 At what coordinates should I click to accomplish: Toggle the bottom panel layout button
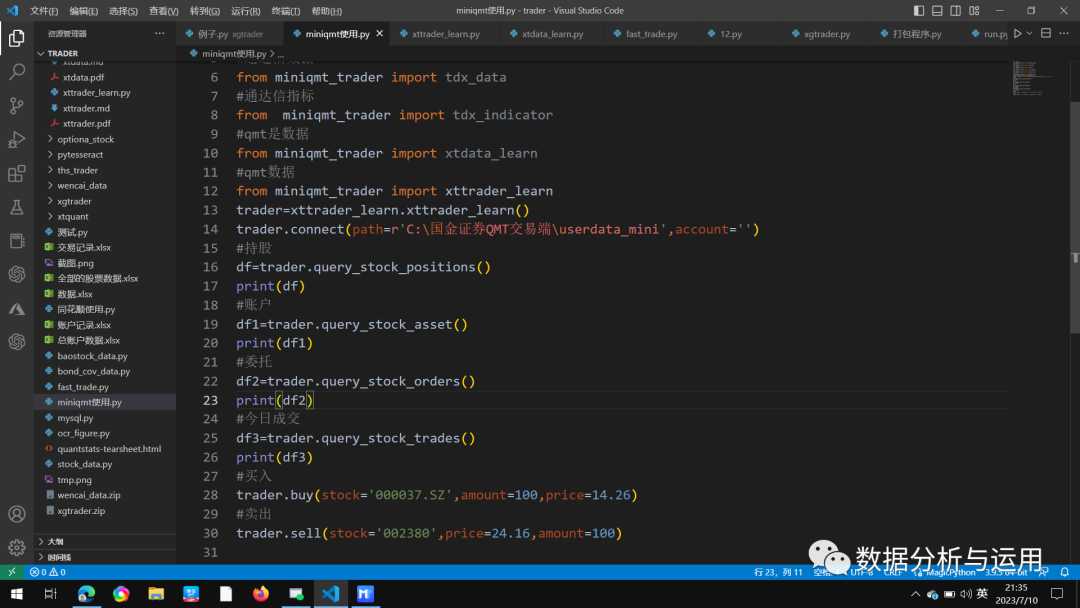click(x=937, y=10)
